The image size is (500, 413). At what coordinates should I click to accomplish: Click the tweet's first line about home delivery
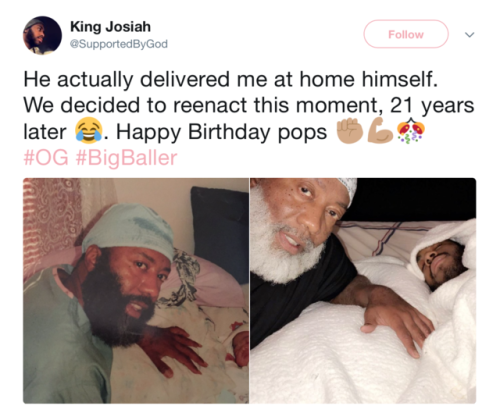tap(230, 80)
